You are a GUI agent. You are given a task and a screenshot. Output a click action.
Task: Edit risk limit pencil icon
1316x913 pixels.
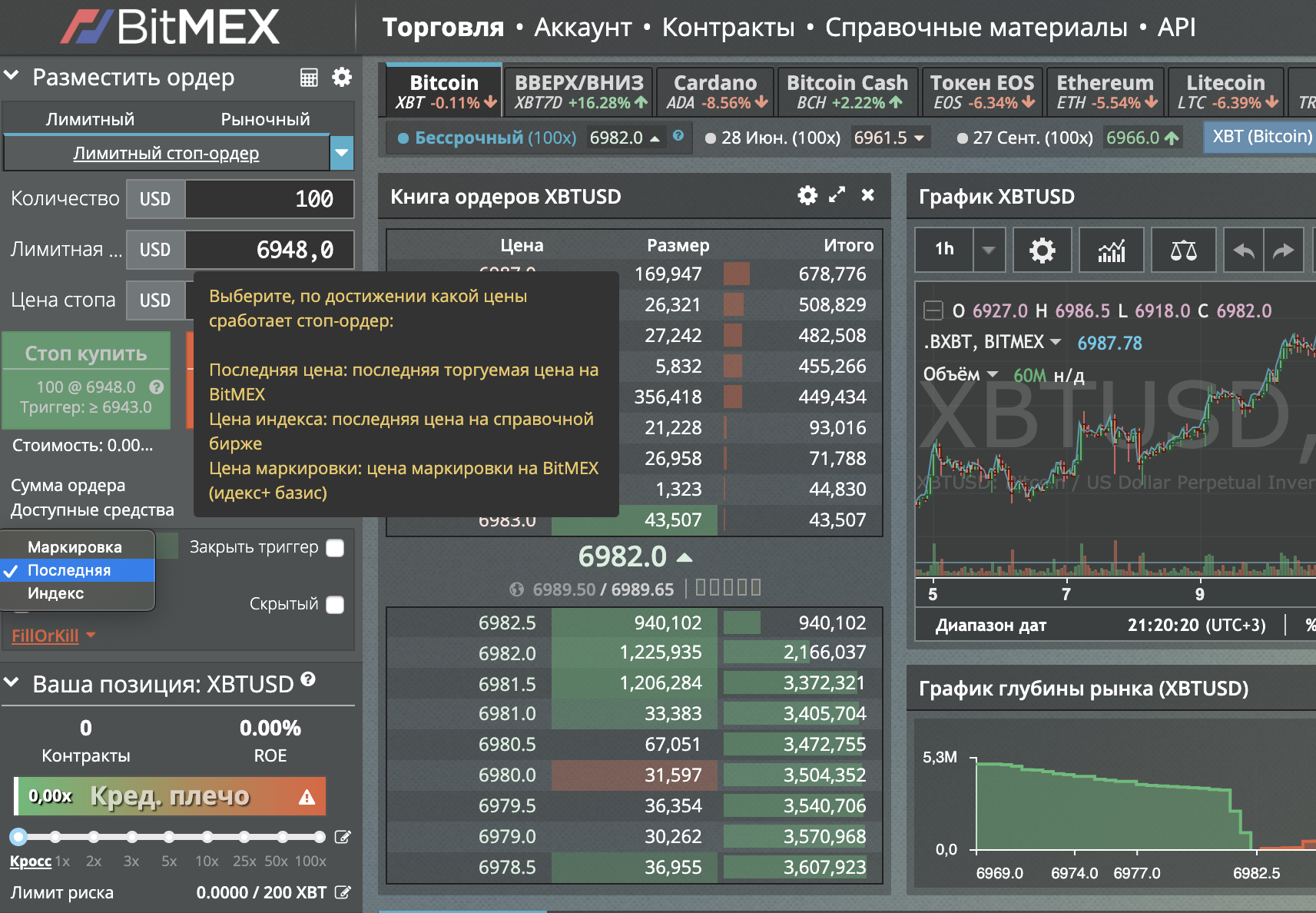343,892
